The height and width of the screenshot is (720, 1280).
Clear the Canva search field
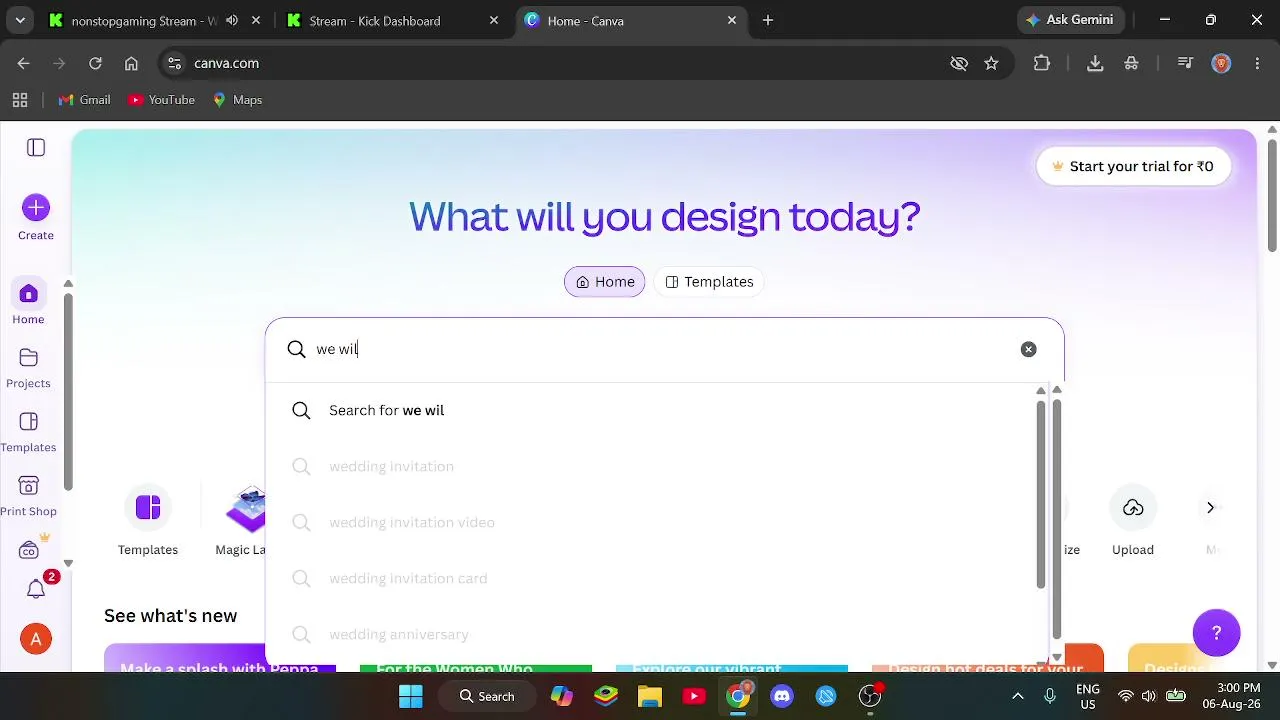1028,349
